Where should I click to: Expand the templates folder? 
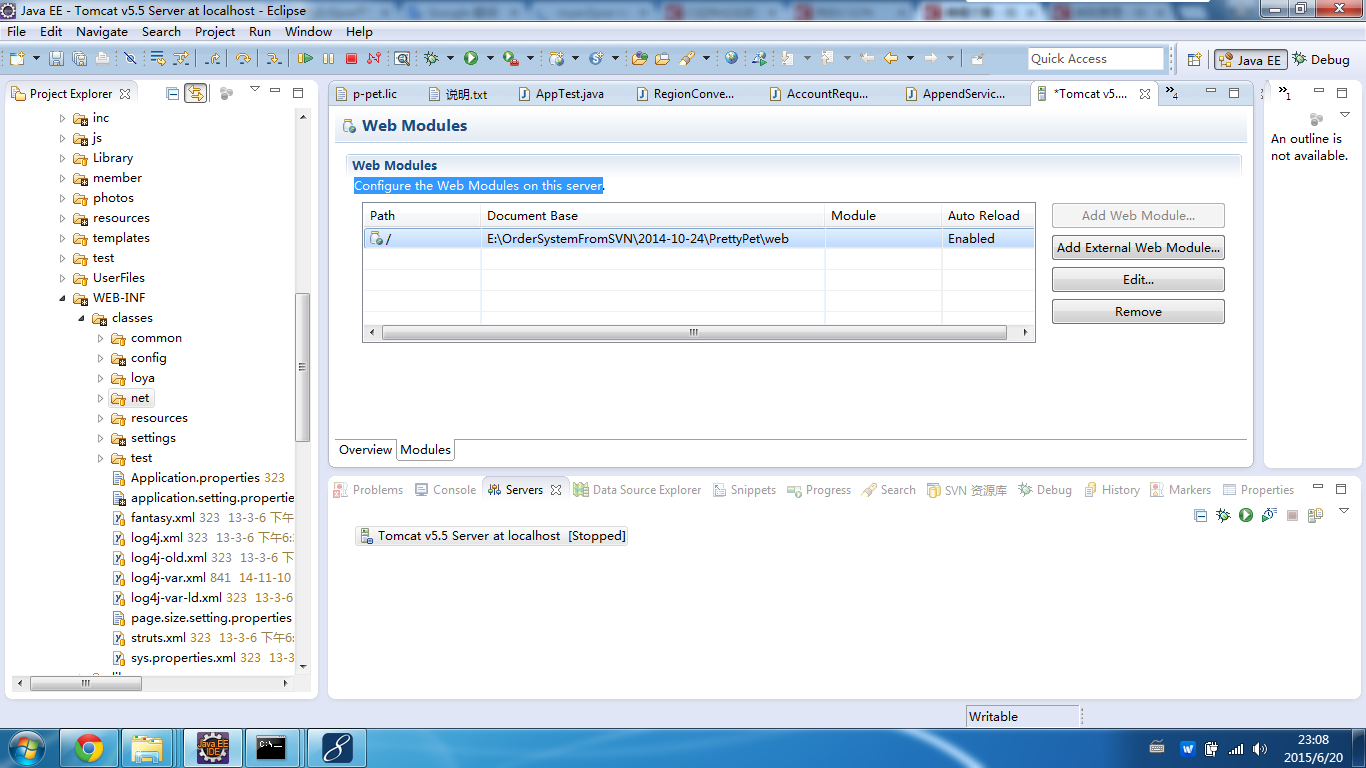62,238
